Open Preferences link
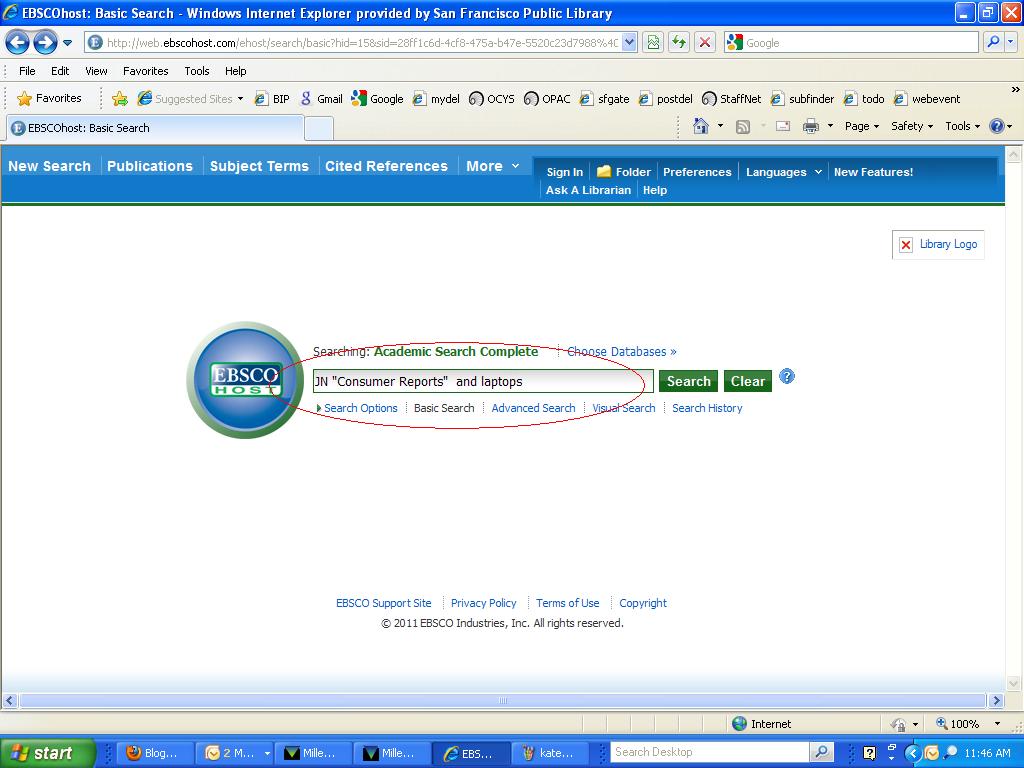Image resolution: width=1024 pixels, height=768 pixels. [x=697, y=172]
